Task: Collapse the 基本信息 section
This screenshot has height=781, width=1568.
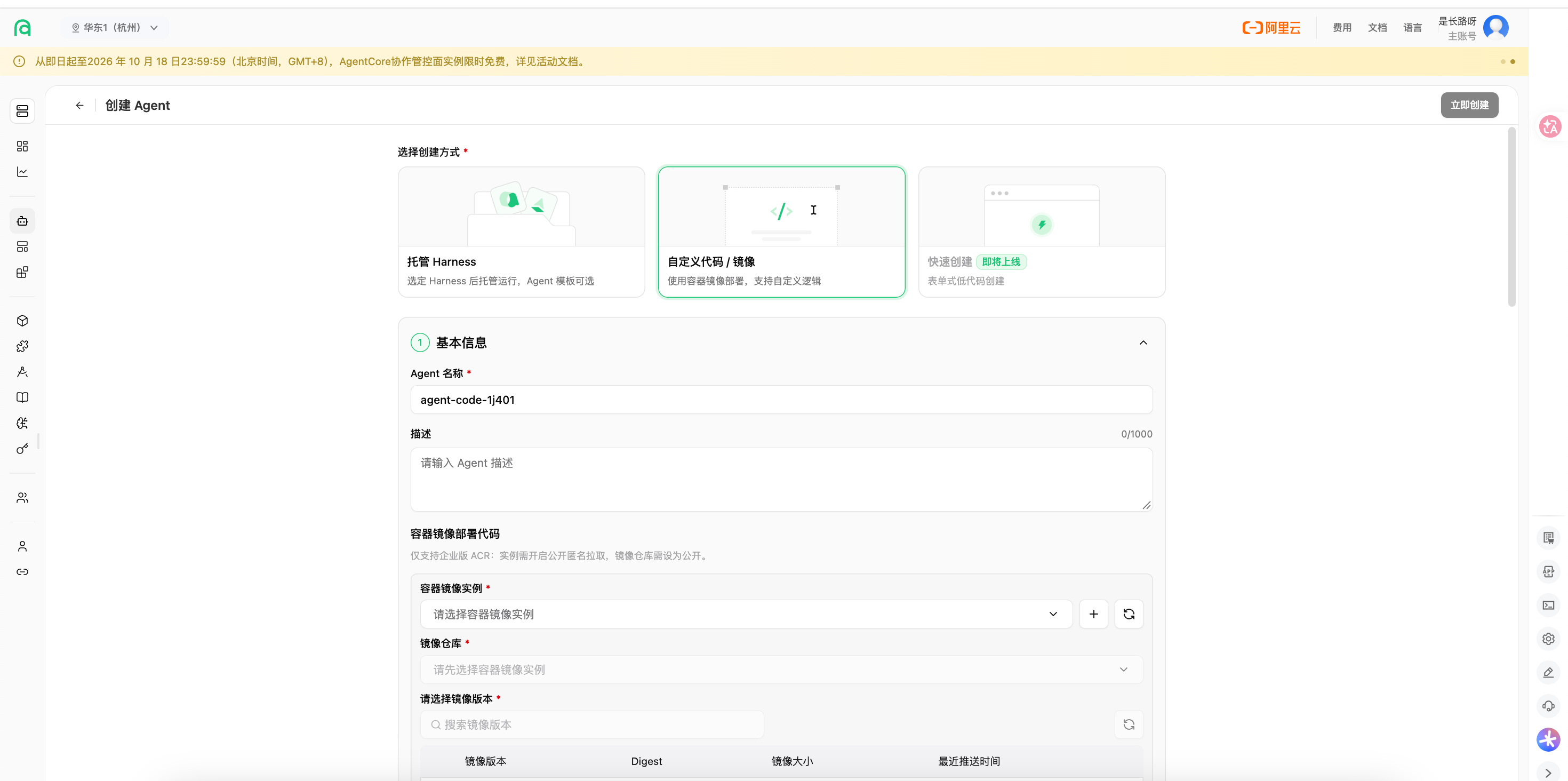Action: [x=1143, y=342]
